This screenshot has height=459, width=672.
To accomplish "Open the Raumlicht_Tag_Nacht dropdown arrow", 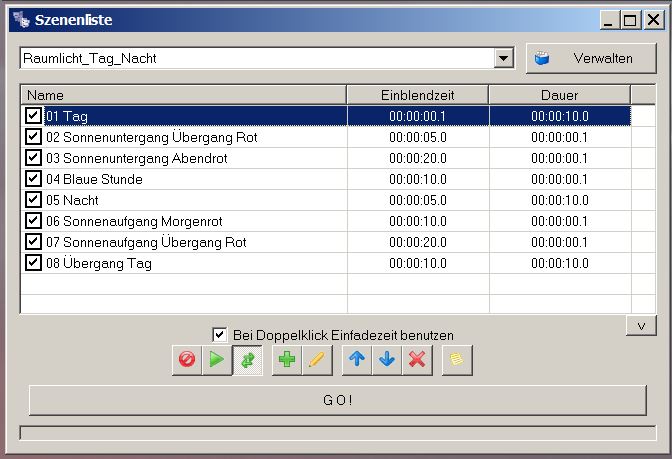I will (504, 59).
